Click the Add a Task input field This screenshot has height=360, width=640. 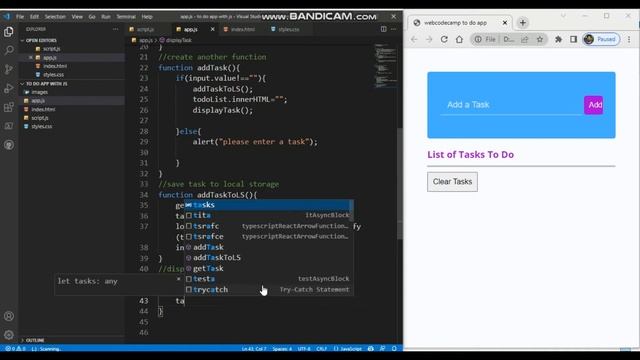coord(511,105)
